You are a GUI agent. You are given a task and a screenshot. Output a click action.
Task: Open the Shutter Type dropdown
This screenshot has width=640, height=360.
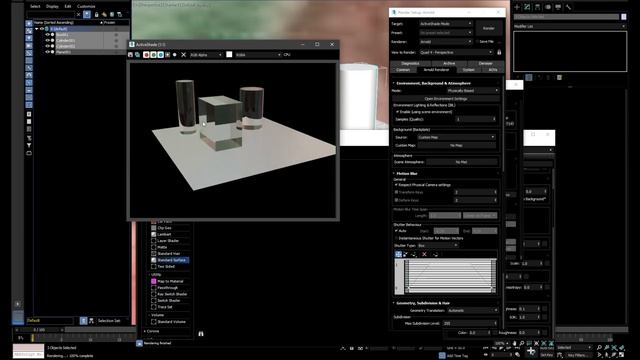(x=438, y=246)
